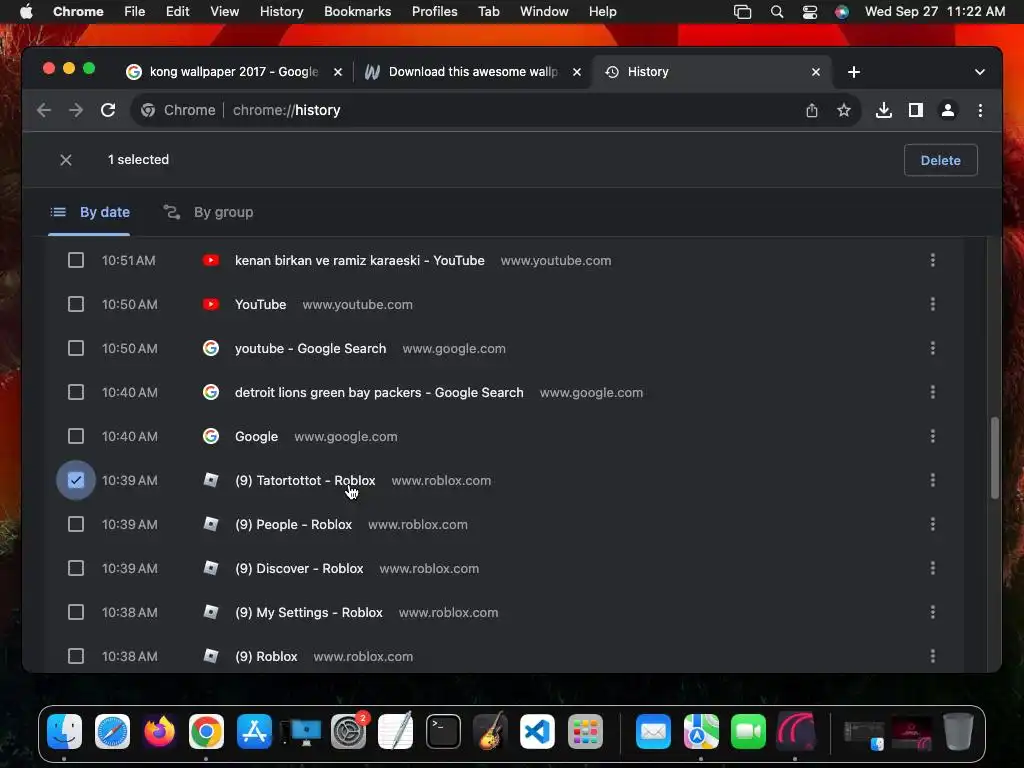Open the History menu in menu bar
Image resolution: width=1024 pixels, height=768 pixels.
coord(281,12)
